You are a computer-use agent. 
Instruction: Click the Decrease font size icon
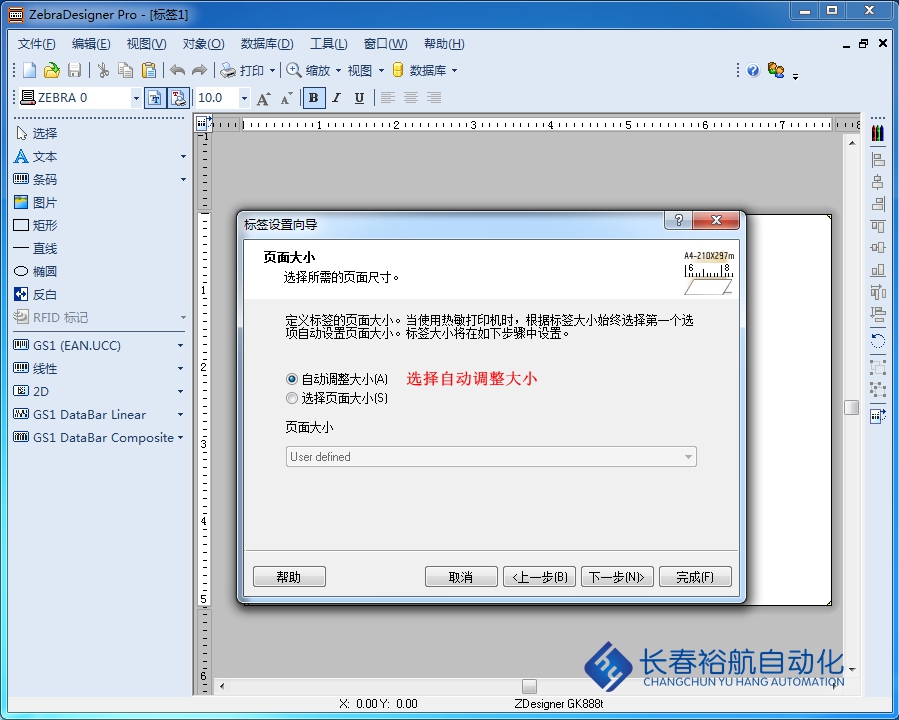[286, 99]
